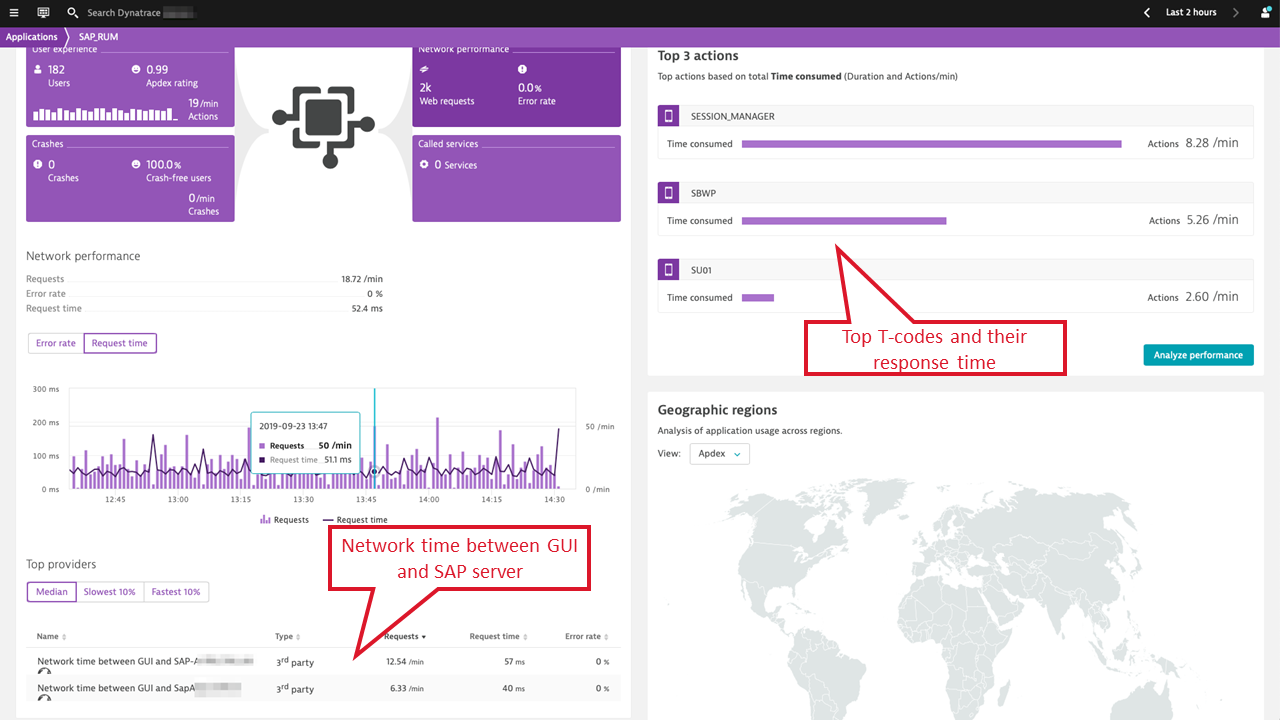
Task: Click SU01 time consumed bar
Action: 757,298
